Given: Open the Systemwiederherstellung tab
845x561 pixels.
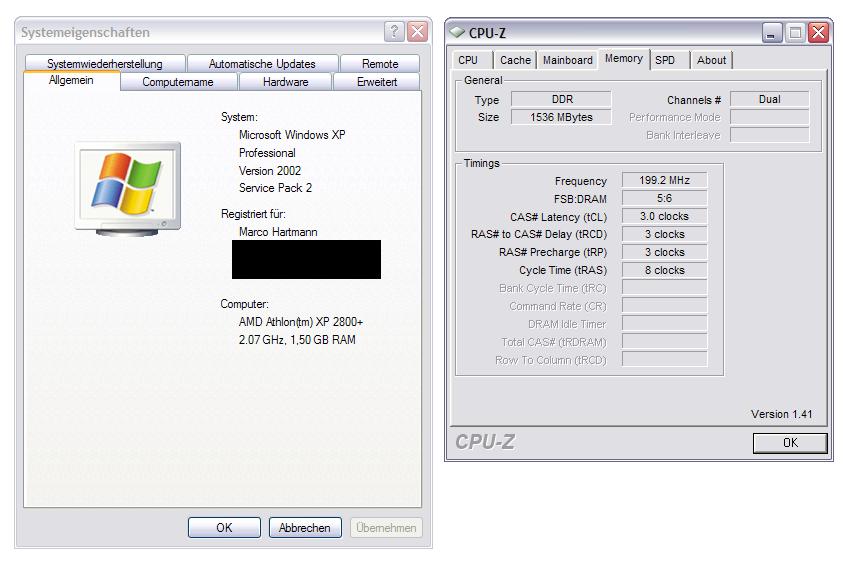Looking at the screenshot, I should [105, 64].
